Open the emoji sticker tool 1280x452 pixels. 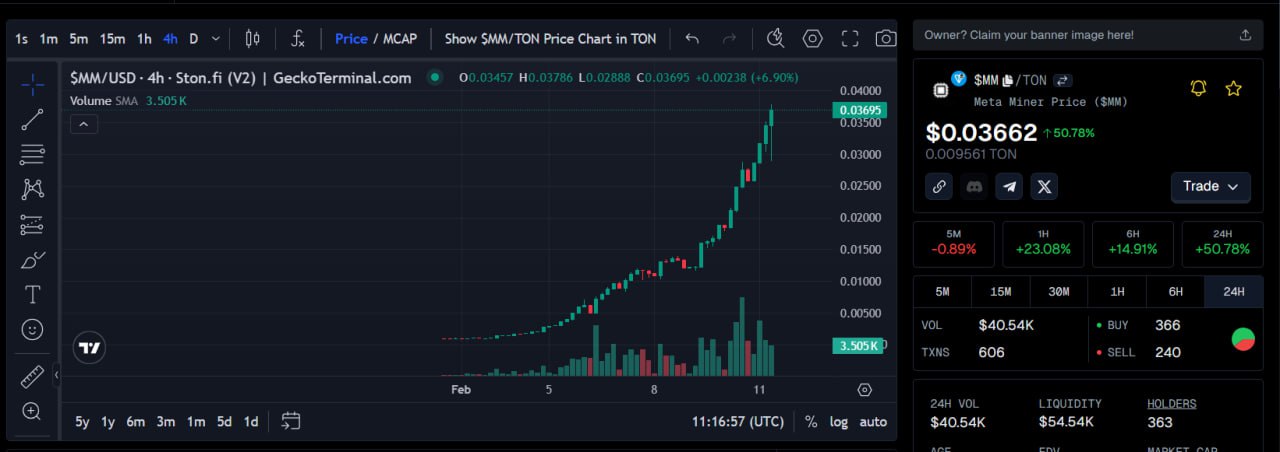pos(32,329)
